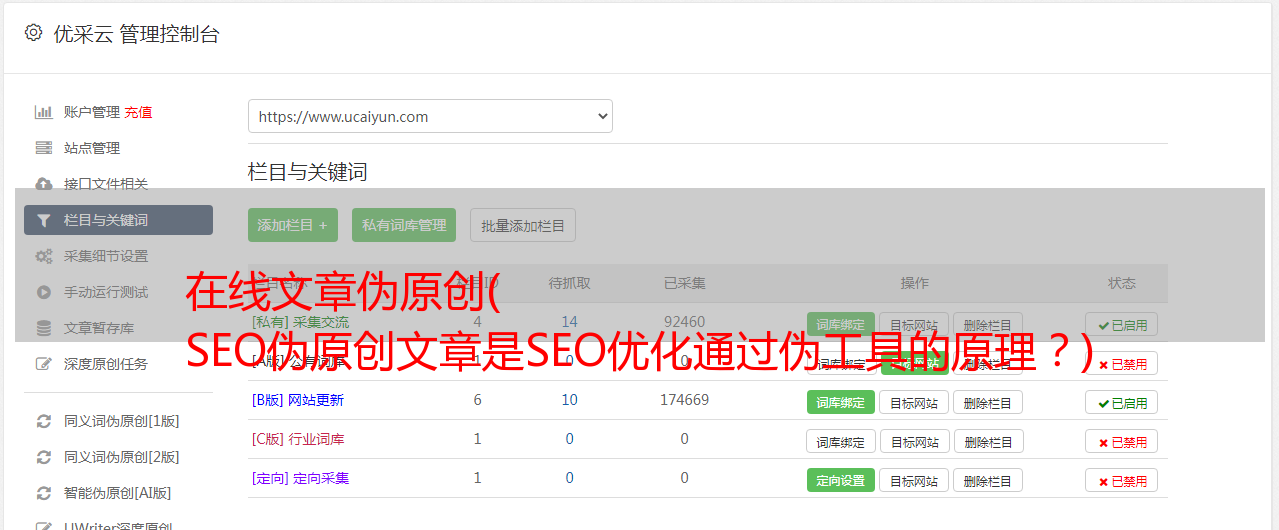Open 深度原创任务 via its edit icon
The height and width of the screenshot is (530, 1279).
(x=44, y=364)
